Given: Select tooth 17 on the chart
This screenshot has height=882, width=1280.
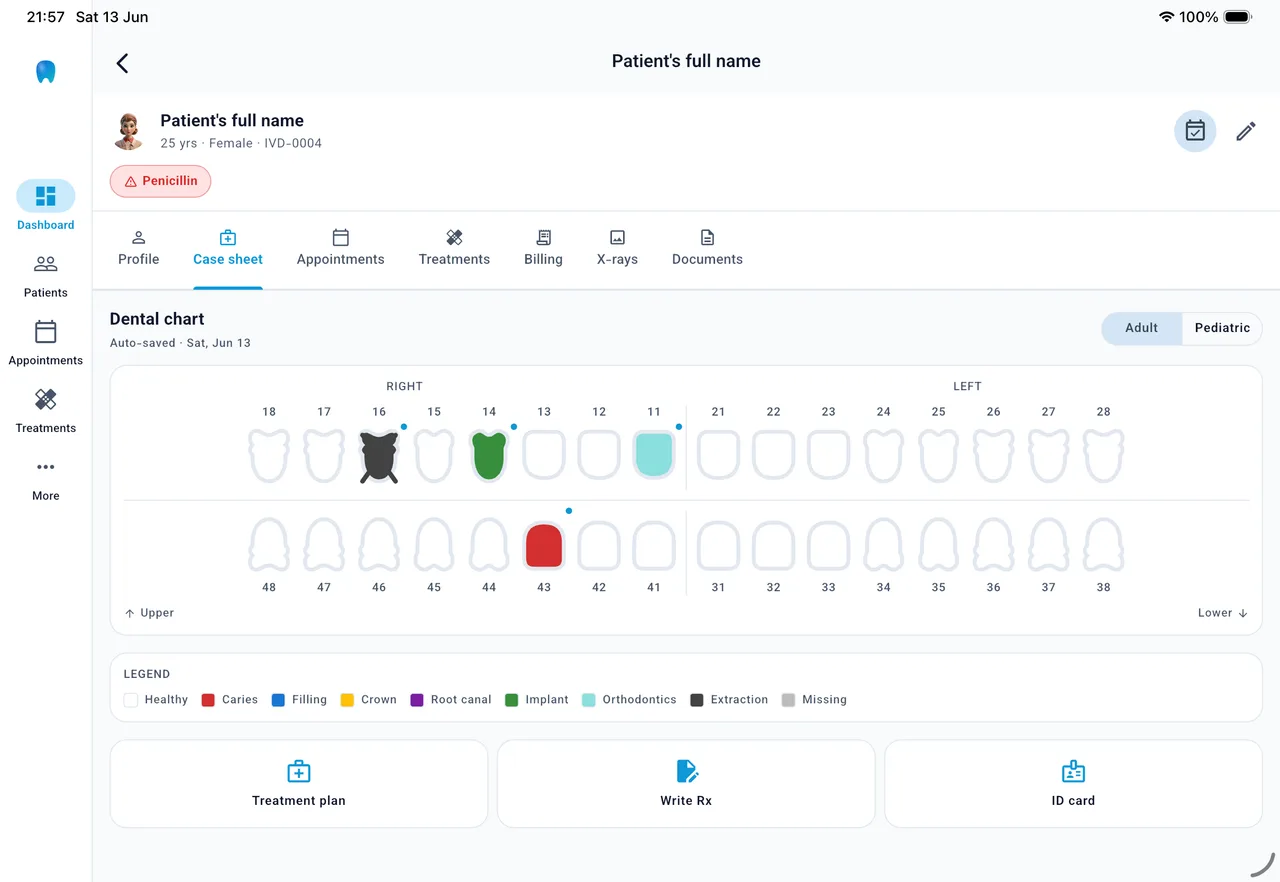Looking at the screenshot, I should [x=324, y=456].
